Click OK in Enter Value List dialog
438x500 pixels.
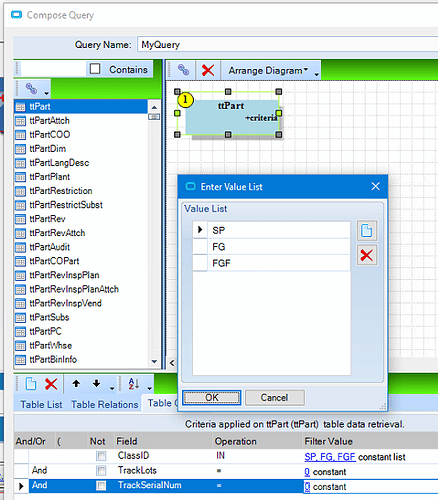point(212,398)
